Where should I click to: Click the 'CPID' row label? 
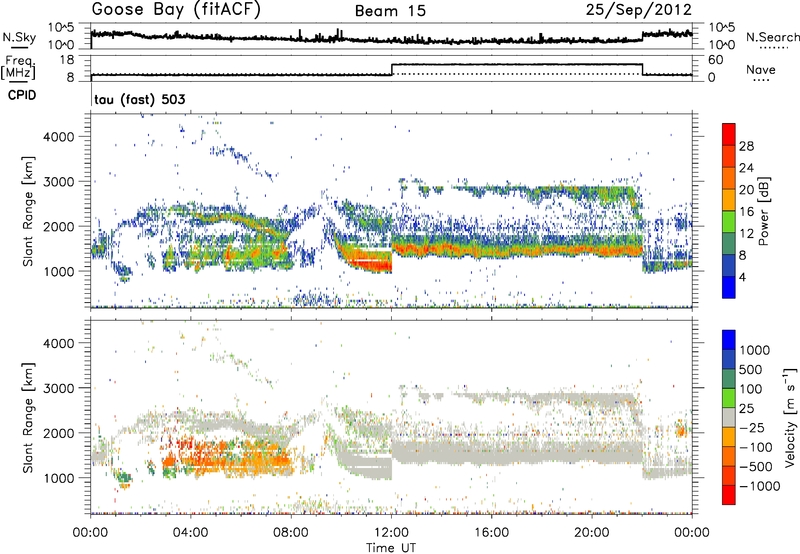tap(22, 95)
